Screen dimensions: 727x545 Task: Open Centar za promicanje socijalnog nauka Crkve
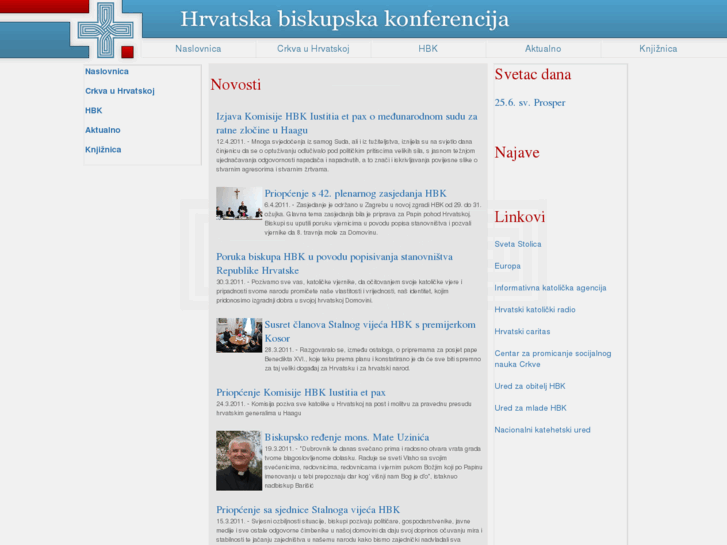click(553, 359)
